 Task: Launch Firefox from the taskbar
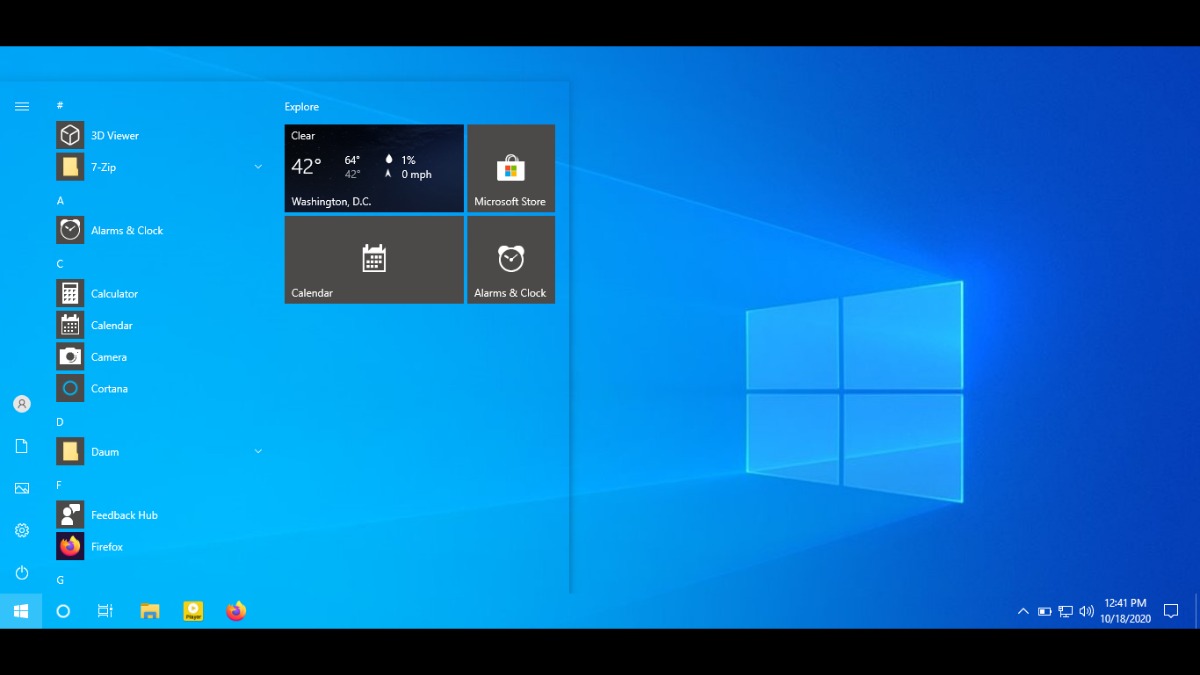[x=235, y=610]
